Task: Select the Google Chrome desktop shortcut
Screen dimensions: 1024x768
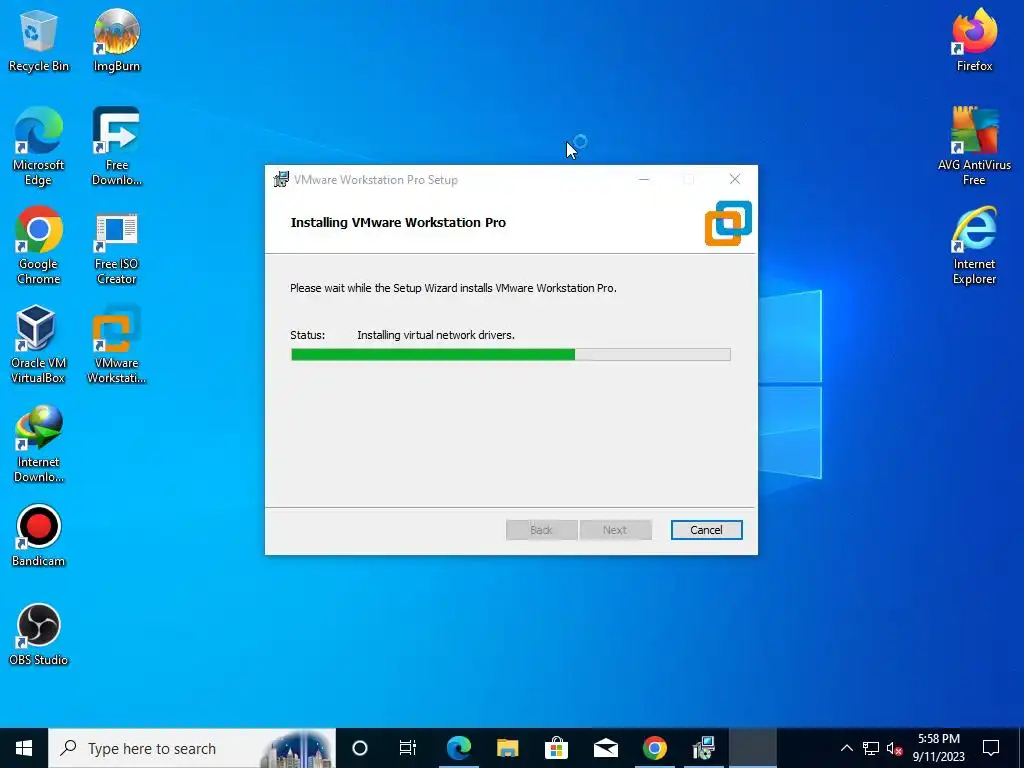Action: pos(39,246)
